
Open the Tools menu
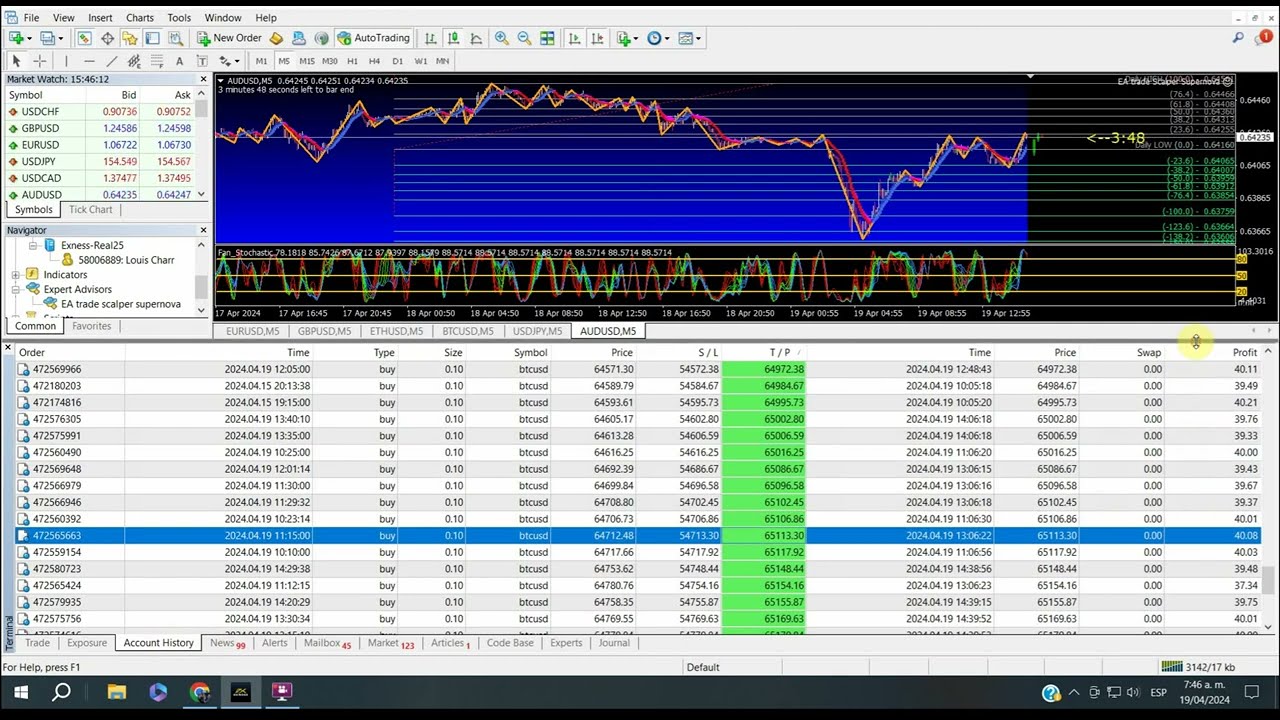point(179,18)
